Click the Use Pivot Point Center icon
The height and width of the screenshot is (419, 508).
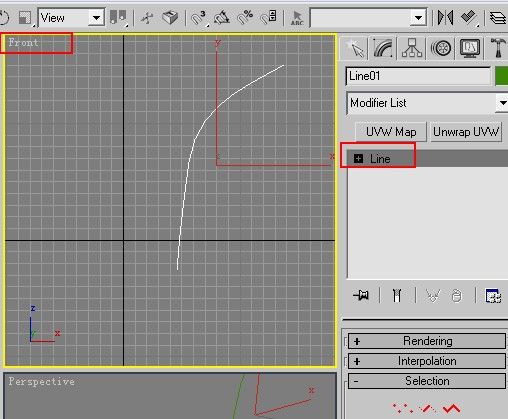[x=118, y=17]
